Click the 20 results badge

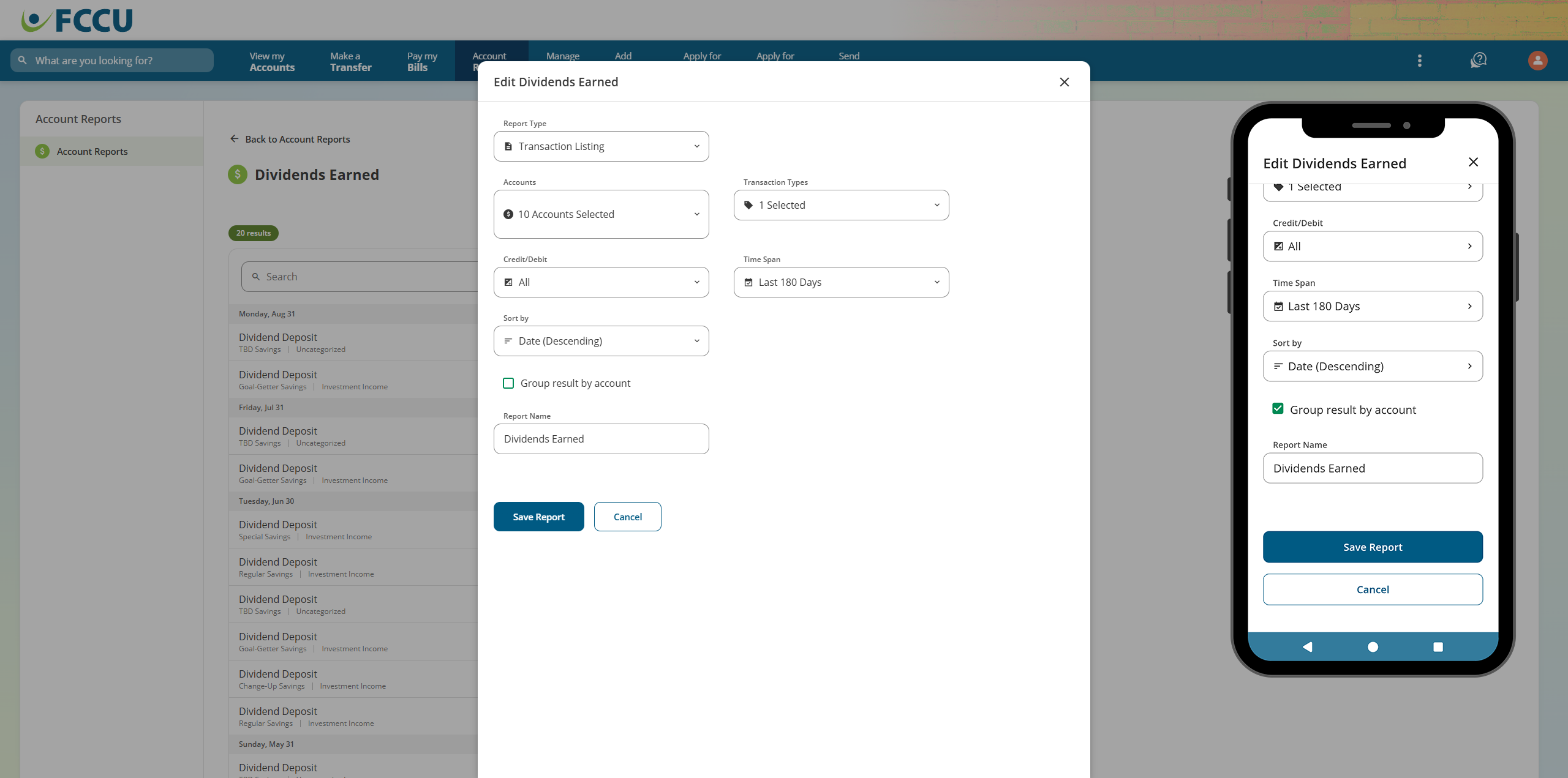tap(254, 233)
